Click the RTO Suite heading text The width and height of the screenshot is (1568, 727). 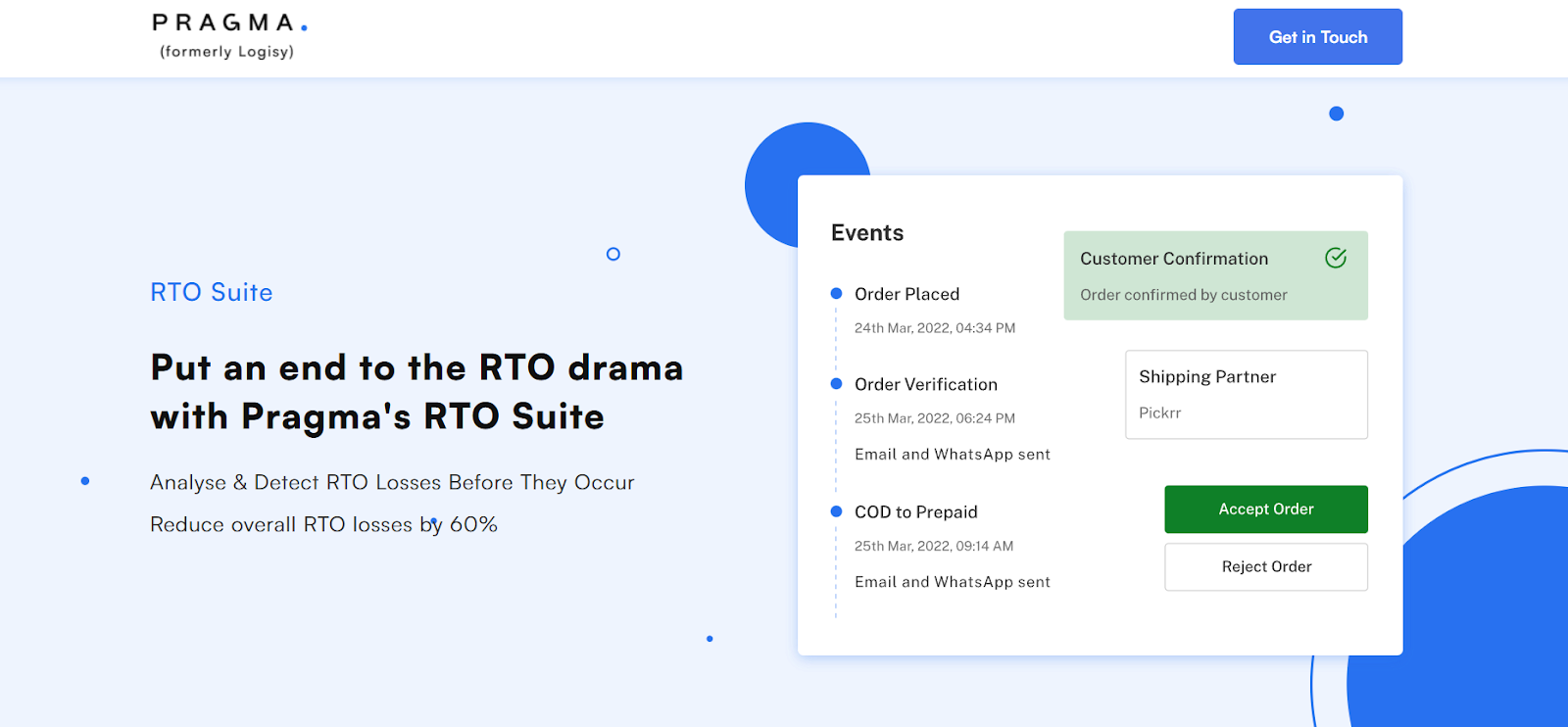click(212, 292)
